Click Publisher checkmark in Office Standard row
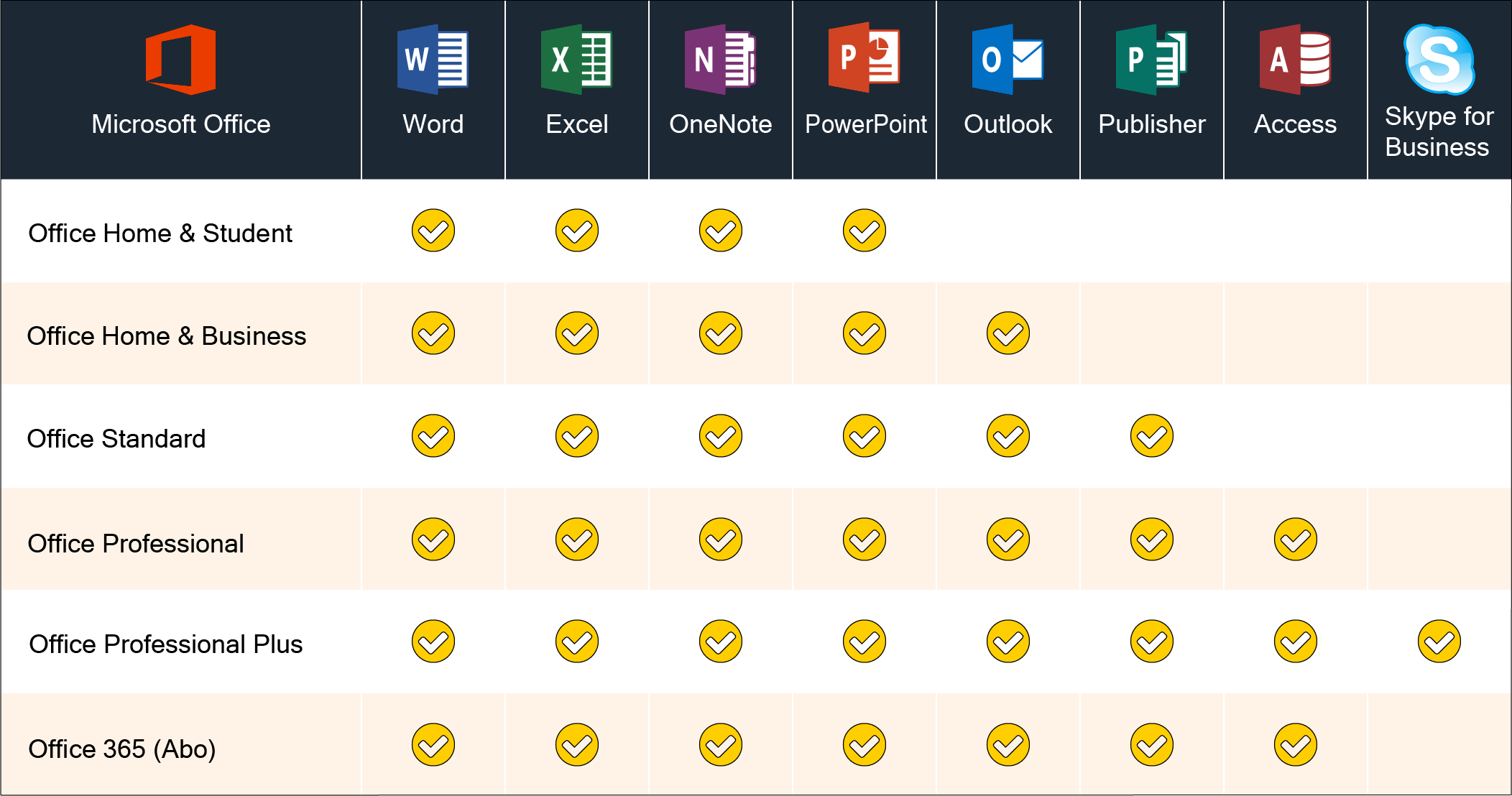This screenshot has width=1512, height=796. click(x=1152, y=436)
